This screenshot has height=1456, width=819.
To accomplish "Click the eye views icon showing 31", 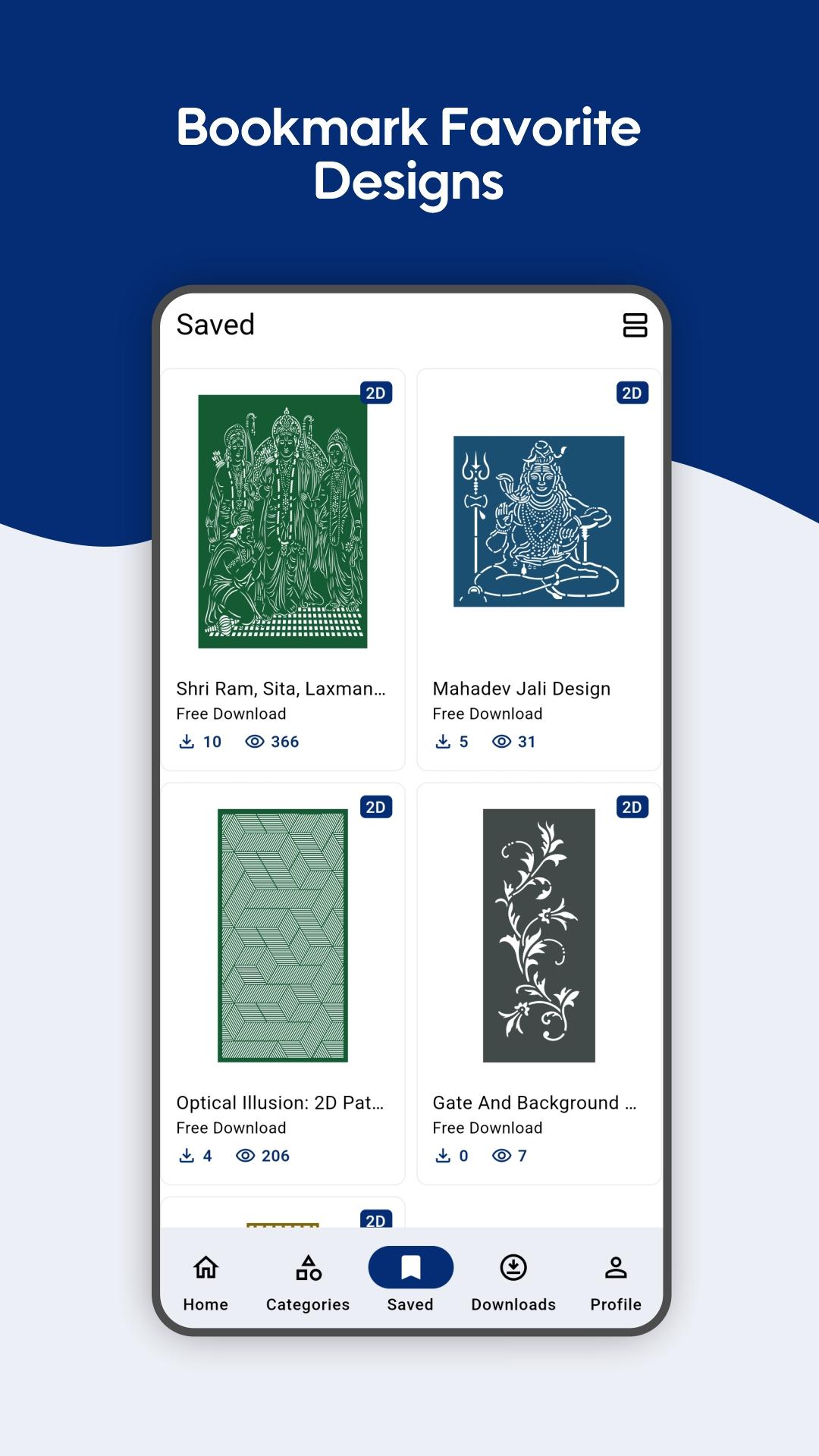I will [502, 742].
